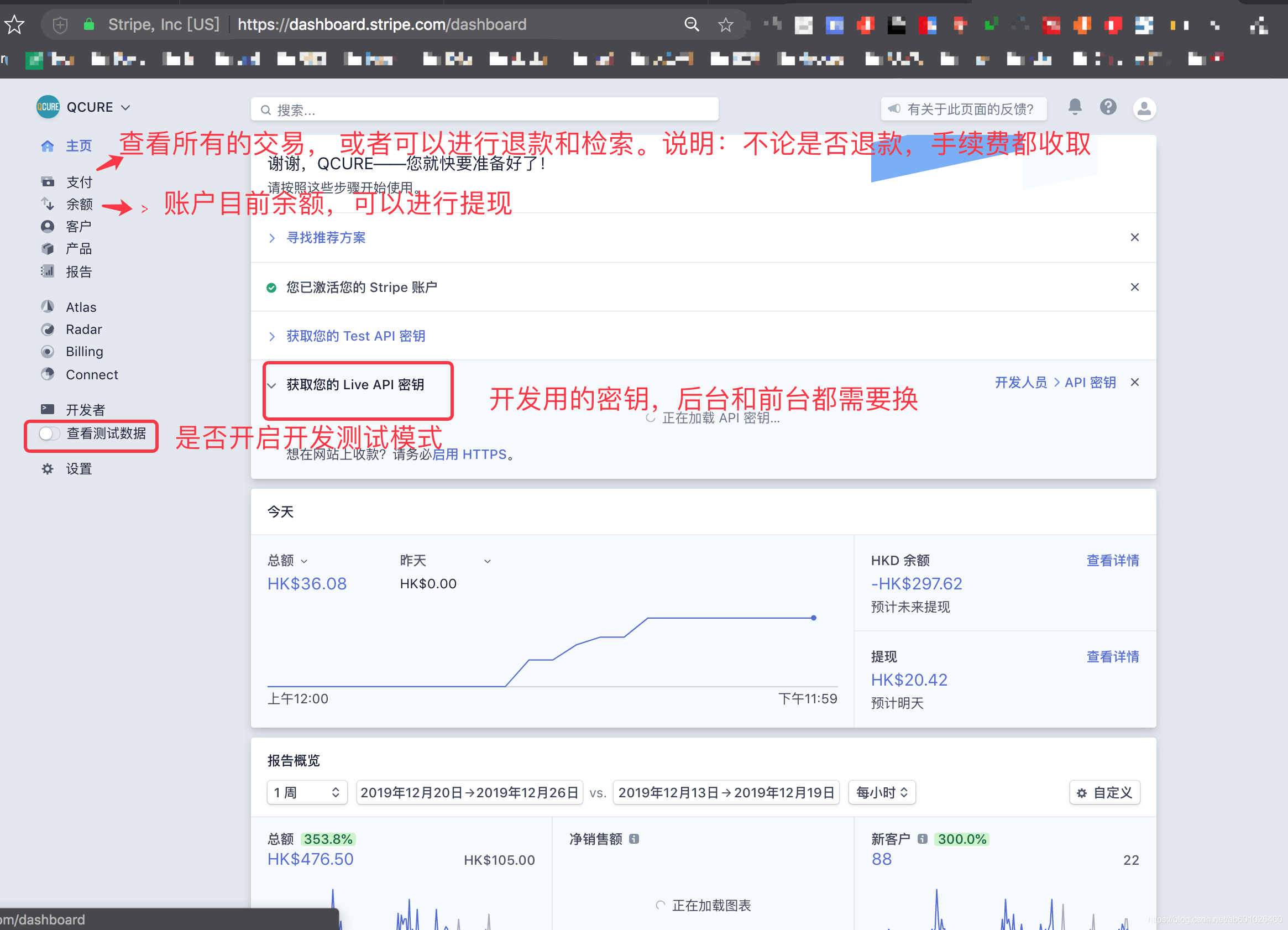The image size is (1288, 930).
Task: Click the browser zoom magnifier icon
Action: pos(691,24)
